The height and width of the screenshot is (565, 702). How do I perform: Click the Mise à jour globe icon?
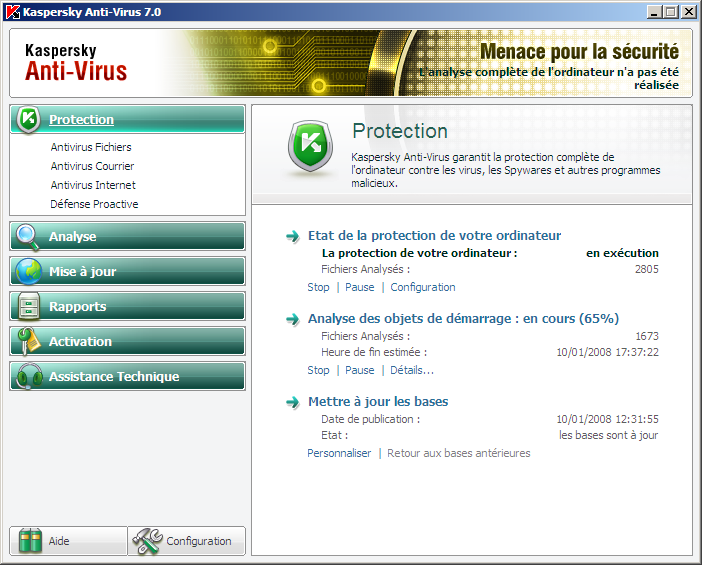click(x=29, y=272)
